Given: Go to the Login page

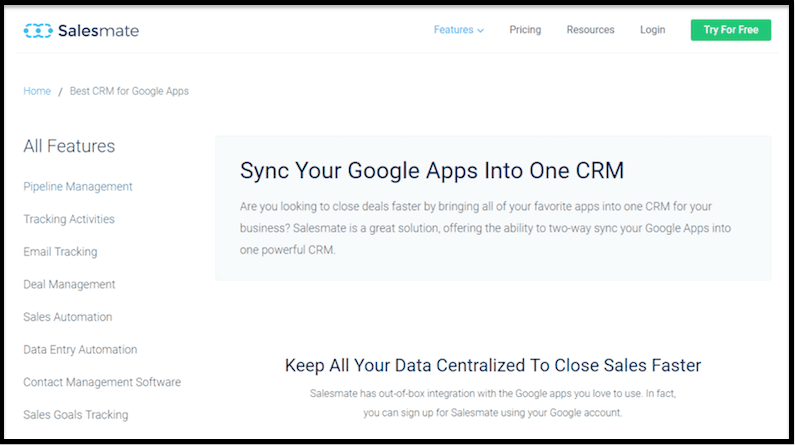Looking at the screenshot, I should [x=652, y=30].
